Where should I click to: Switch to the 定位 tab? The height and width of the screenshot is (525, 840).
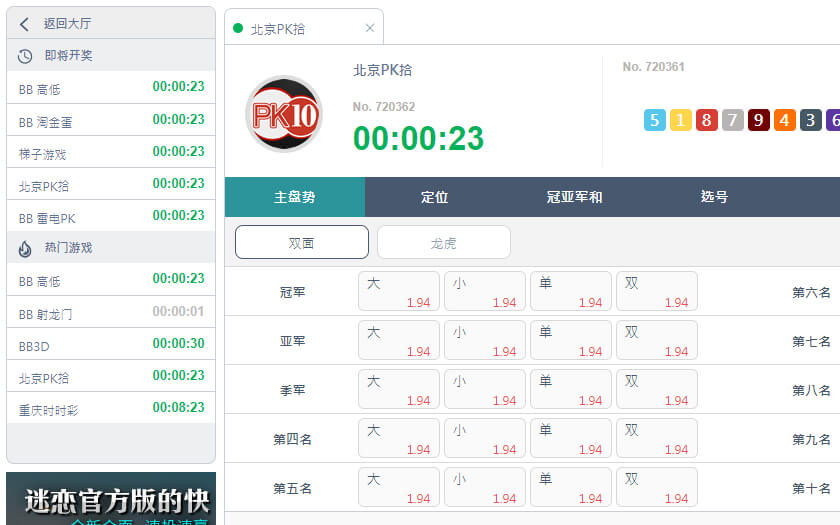(434, 197)
